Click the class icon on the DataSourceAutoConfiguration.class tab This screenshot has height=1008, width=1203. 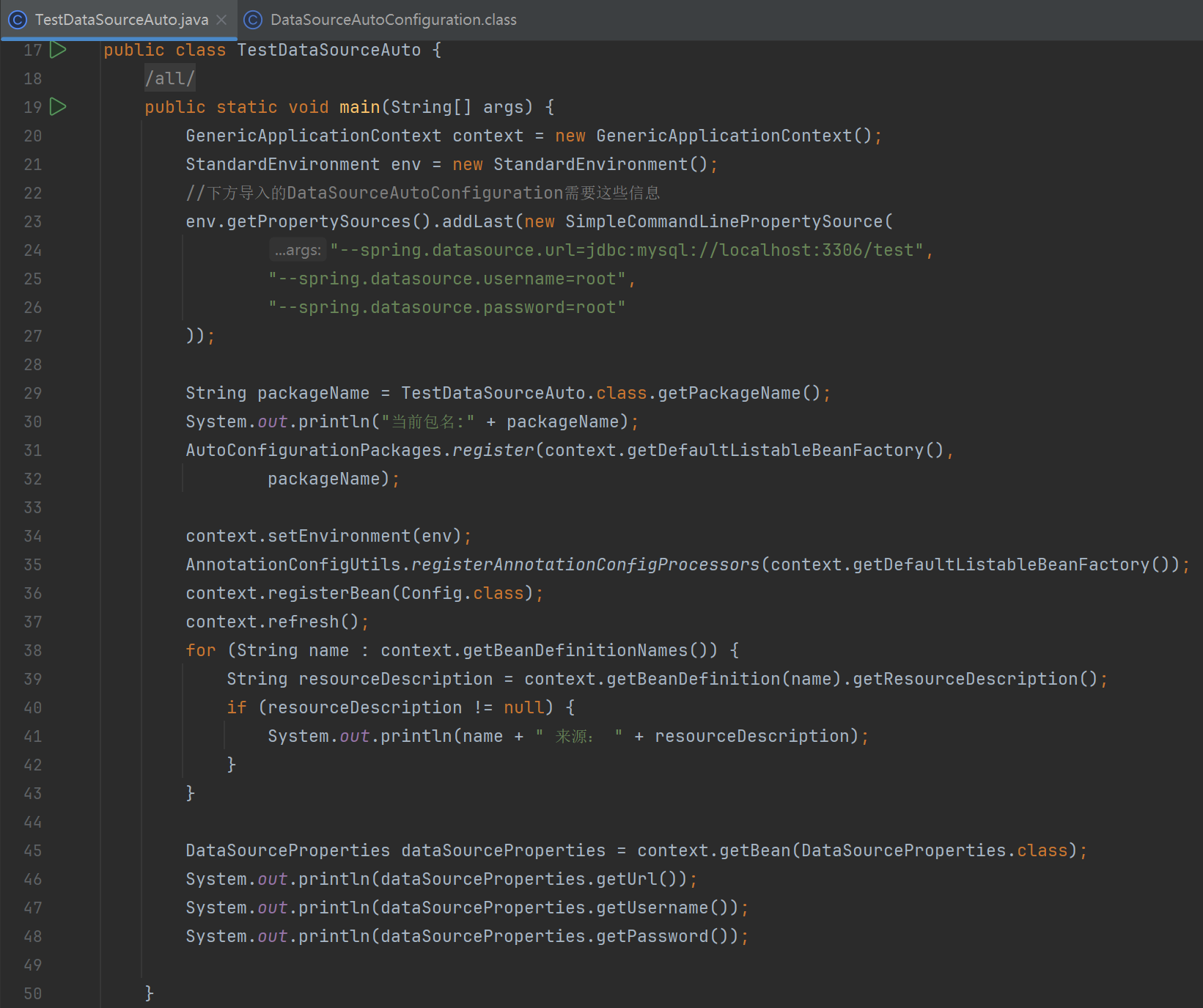point(253,20)
